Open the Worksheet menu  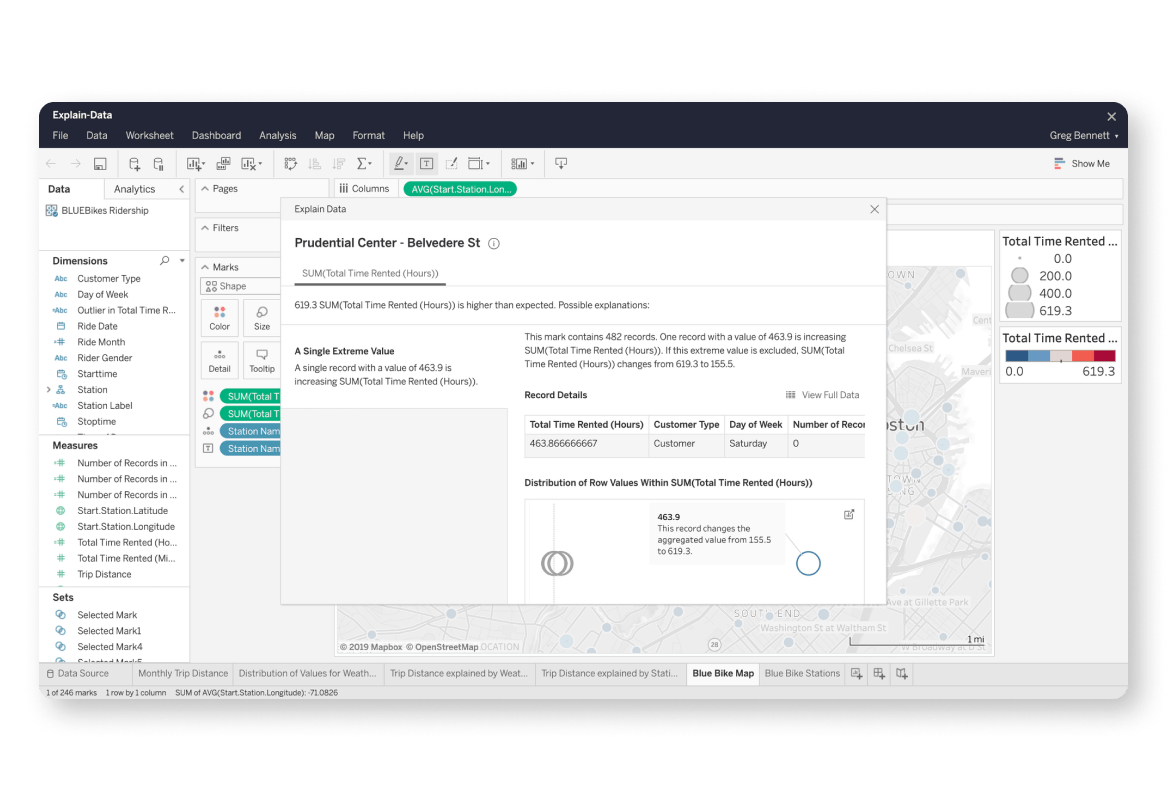[149, 135]
